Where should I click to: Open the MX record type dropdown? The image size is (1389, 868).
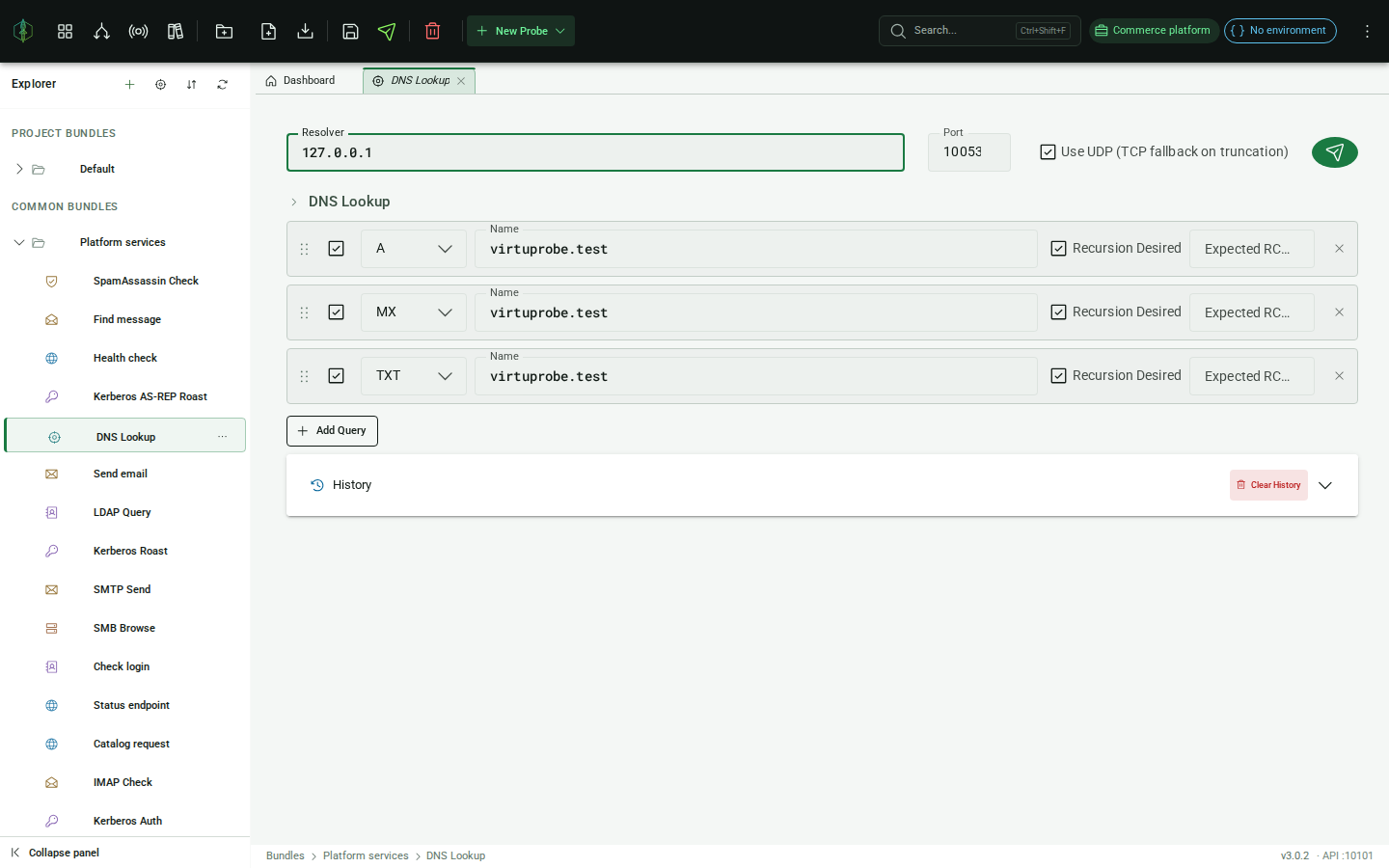pos(414,312)
